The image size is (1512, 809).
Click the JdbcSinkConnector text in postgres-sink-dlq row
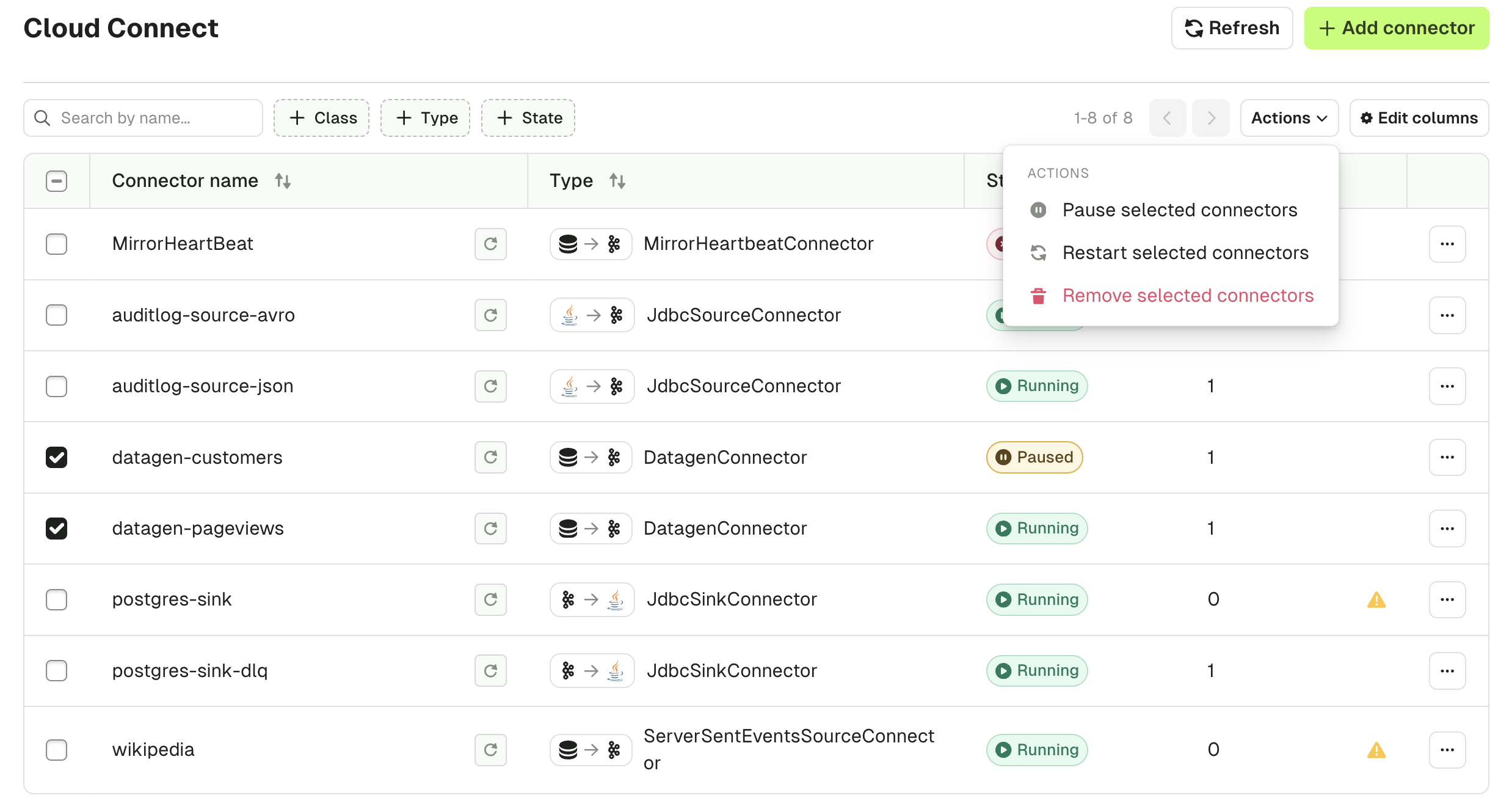(x=732, y=671)
